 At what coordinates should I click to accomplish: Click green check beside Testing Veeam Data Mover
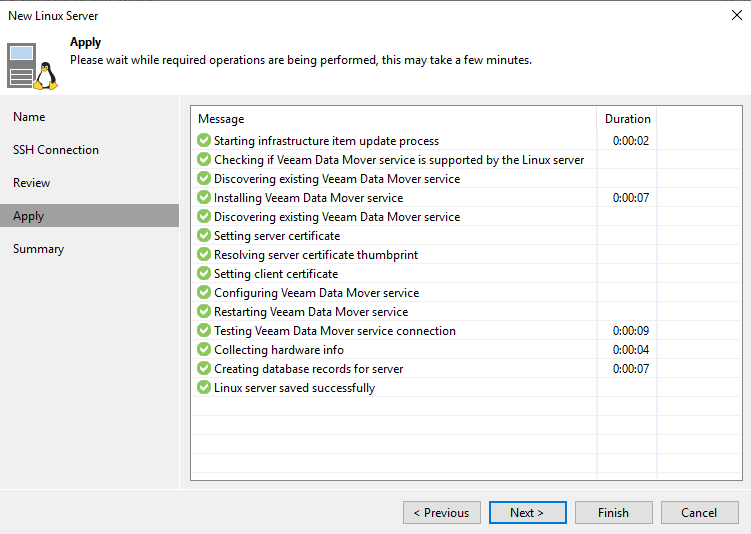point(204,330)
